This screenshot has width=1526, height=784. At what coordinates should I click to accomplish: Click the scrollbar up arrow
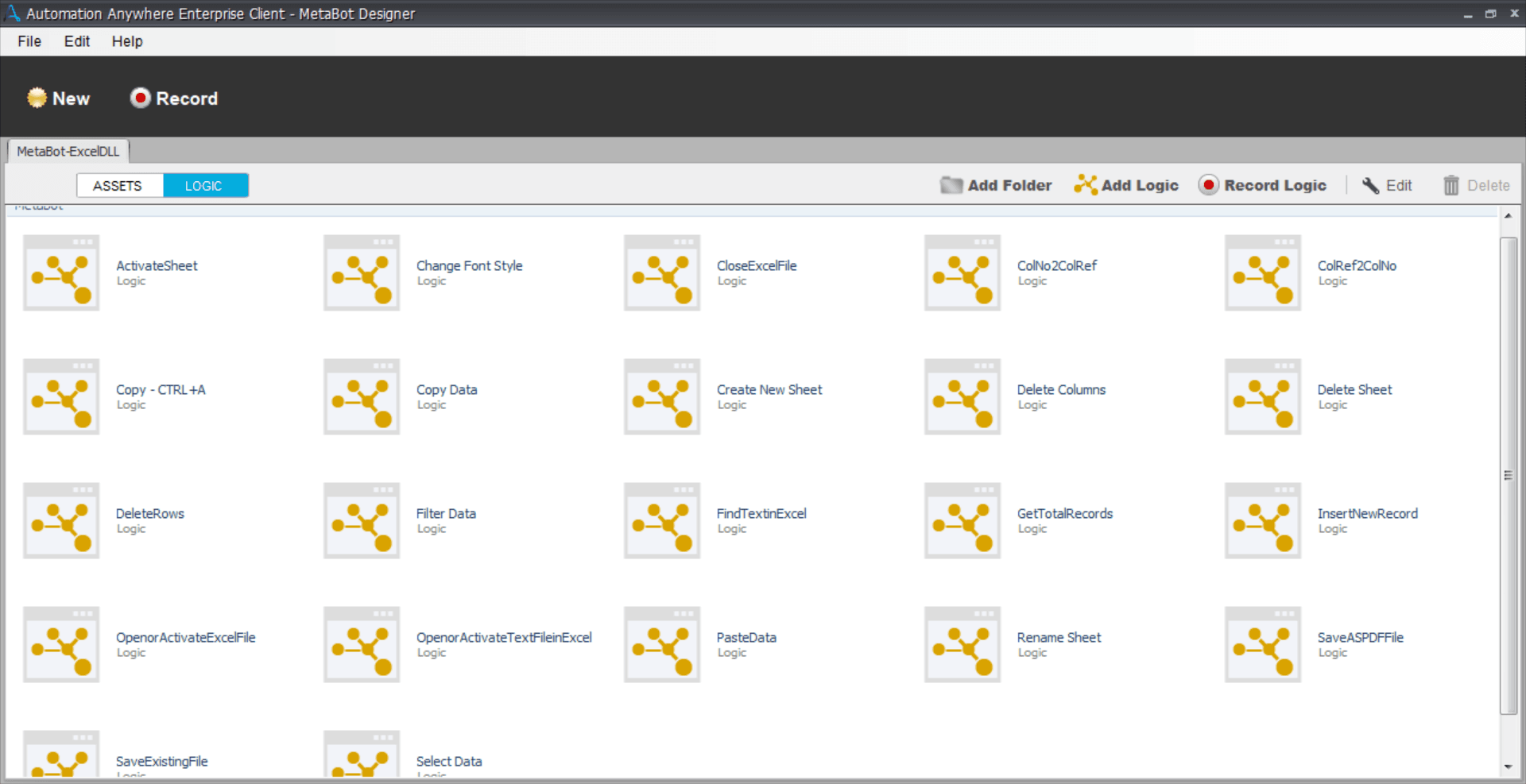tap(1508, 216)
